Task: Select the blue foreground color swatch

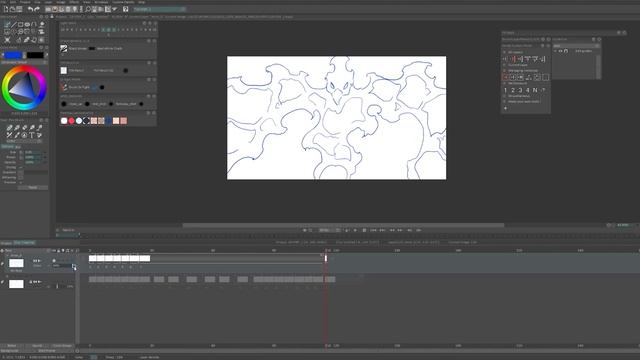Action: [x=13, y=55]
